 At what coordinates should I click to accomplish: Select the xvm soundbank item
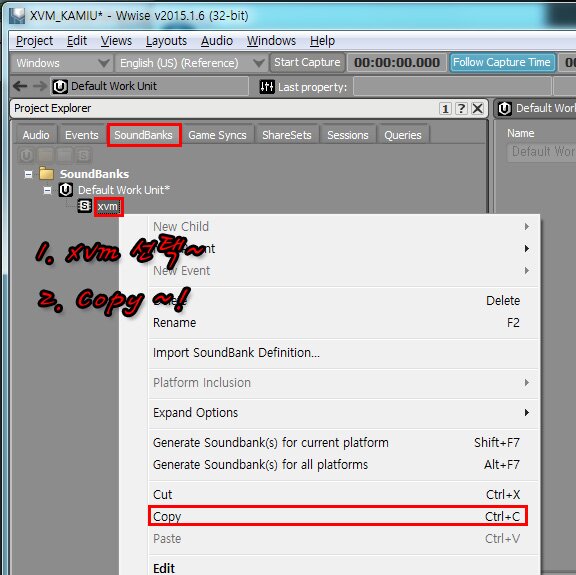click(108, 206)
